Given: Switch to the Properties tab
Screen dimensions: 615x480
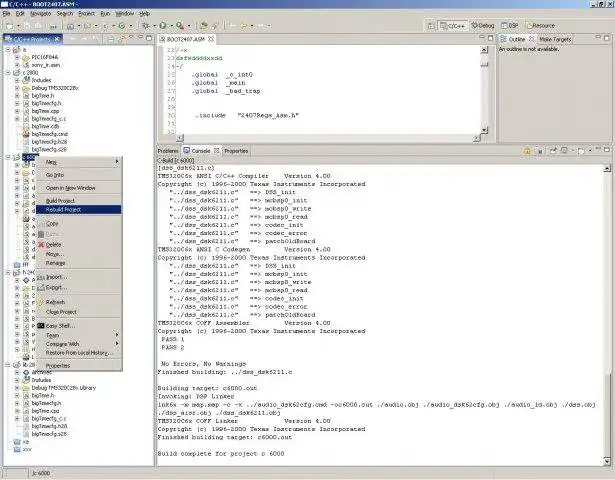Looking at the screenshot, I should pyautogui.click(x=236, y=151).
